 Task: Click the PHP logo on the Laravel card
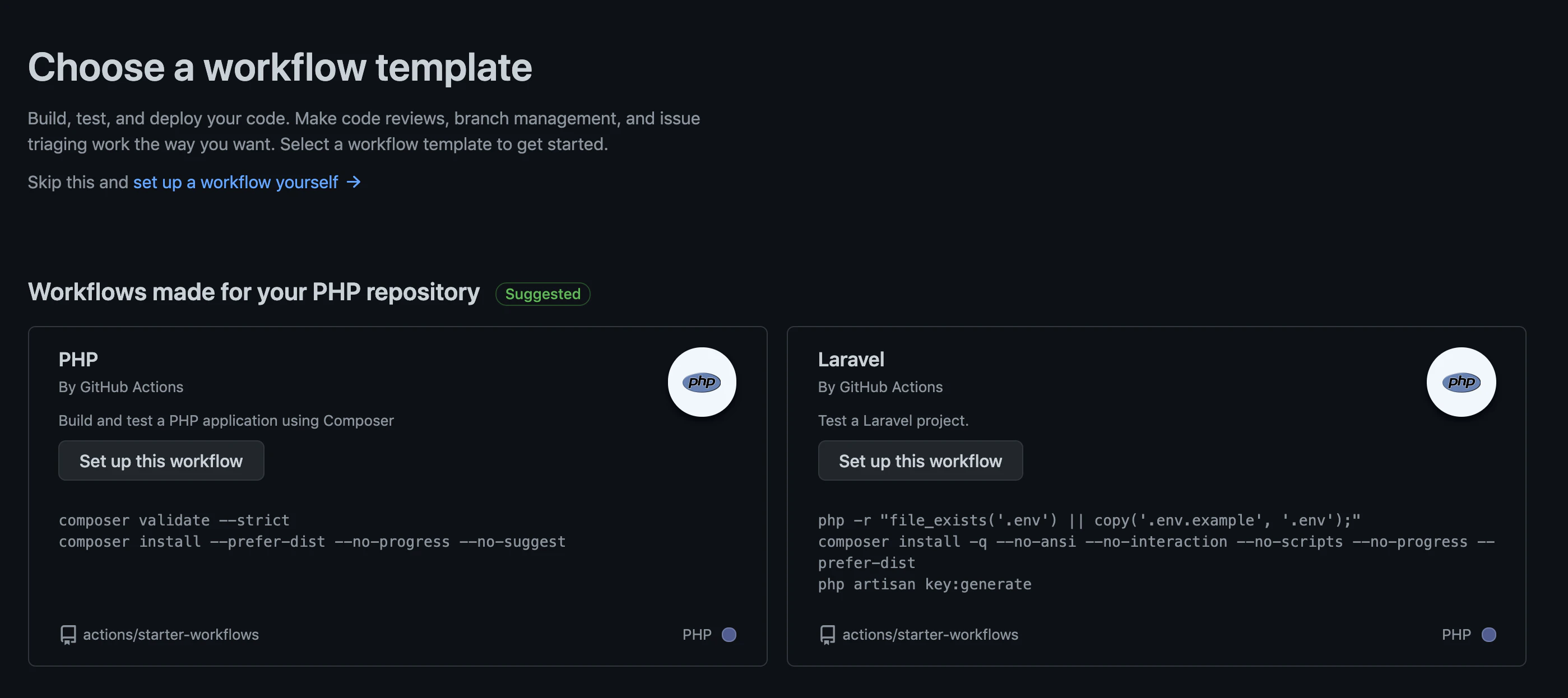click(1461, 382)
